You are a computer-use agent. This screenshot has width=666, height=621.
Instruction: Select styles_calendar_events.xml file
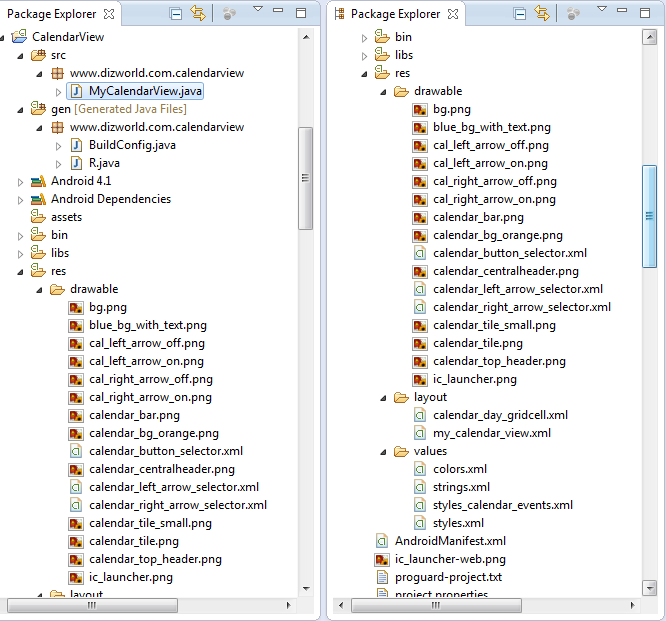point(503,505)
